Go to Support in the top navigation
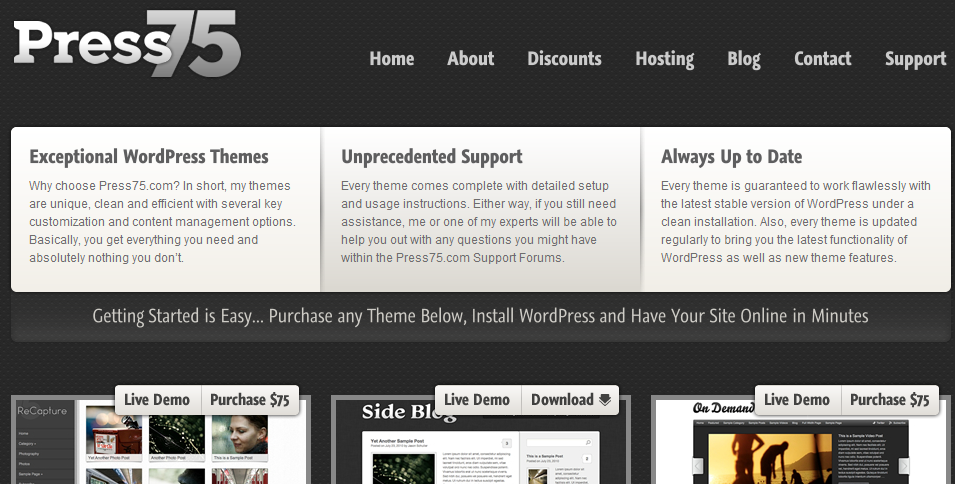 coord(915,59)
